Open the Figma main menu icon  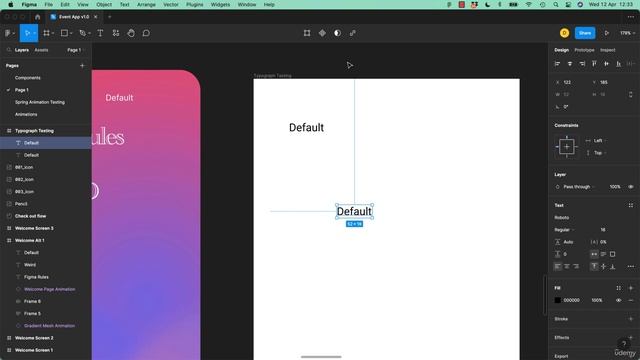pos(8,33)
